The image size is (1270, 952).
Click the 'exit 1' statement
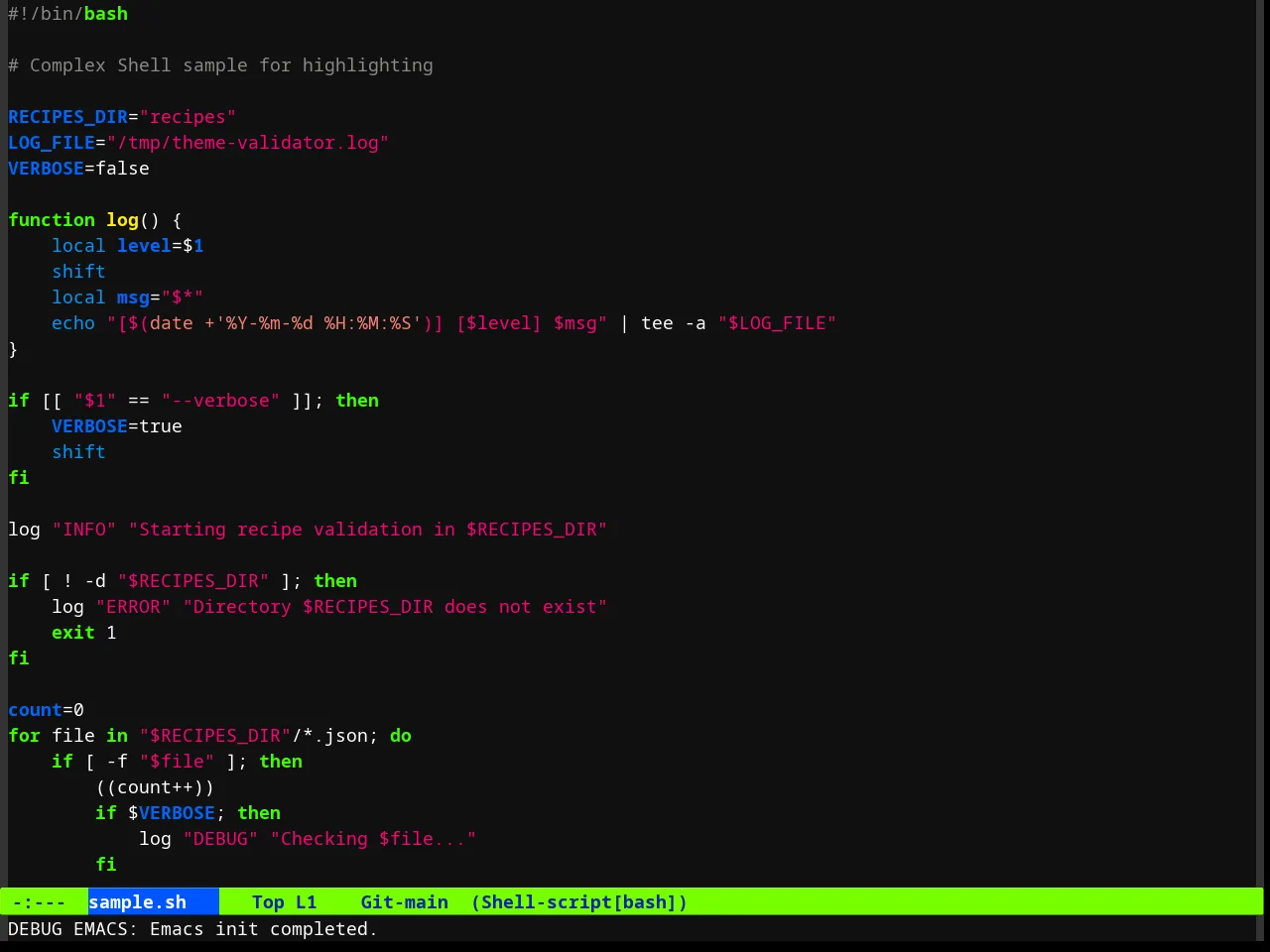84,633
